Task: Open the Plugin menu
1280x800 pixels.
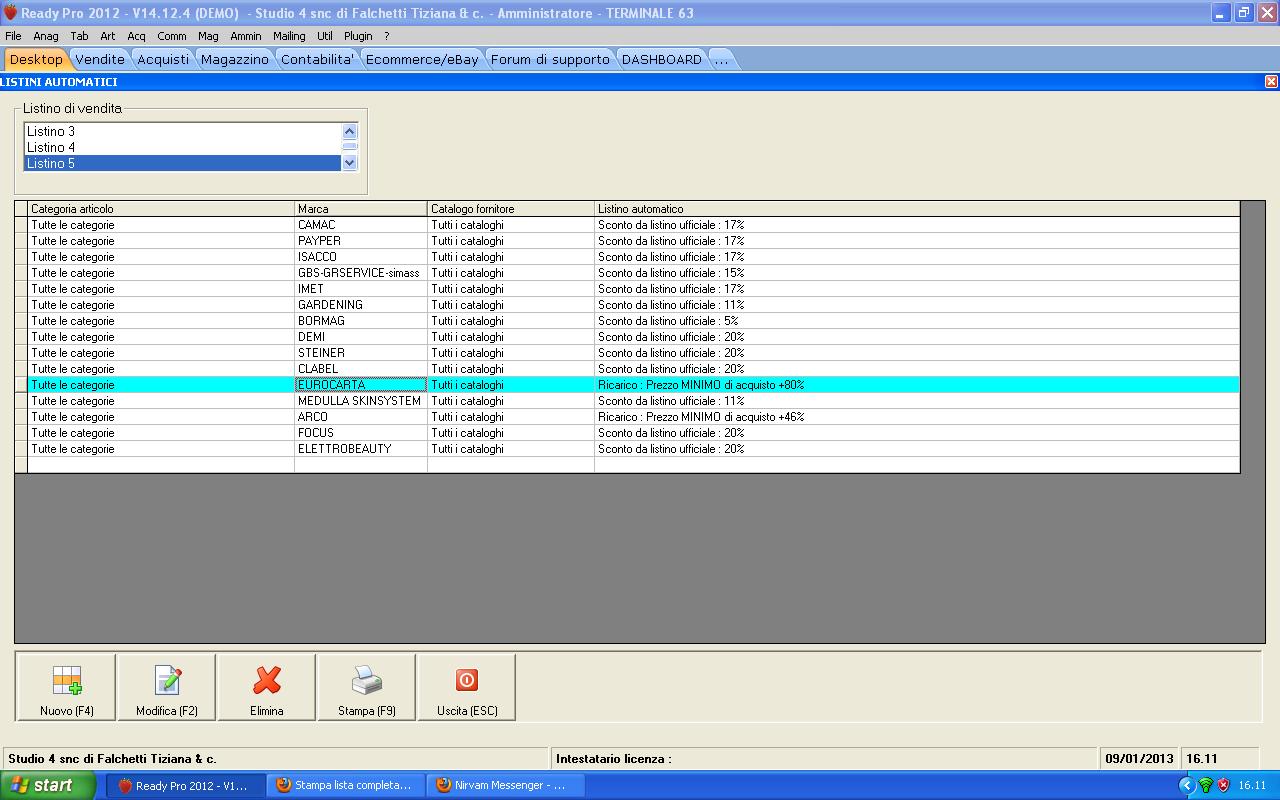Action: tap(358, 36)
